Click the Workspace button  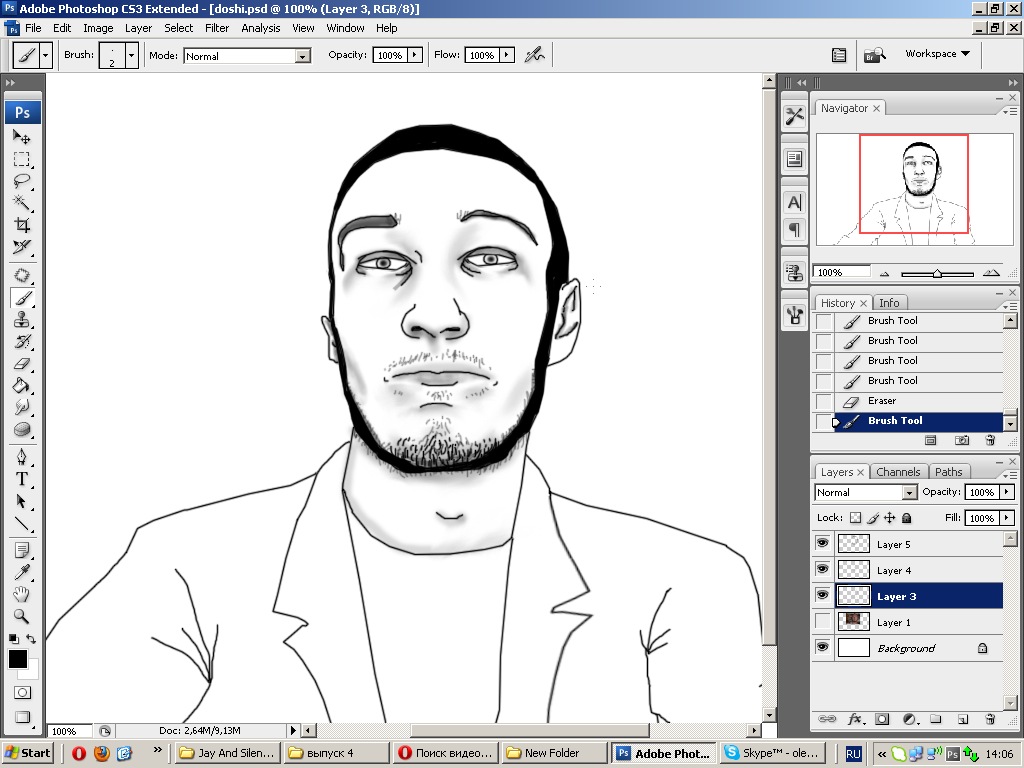point(937,54)
